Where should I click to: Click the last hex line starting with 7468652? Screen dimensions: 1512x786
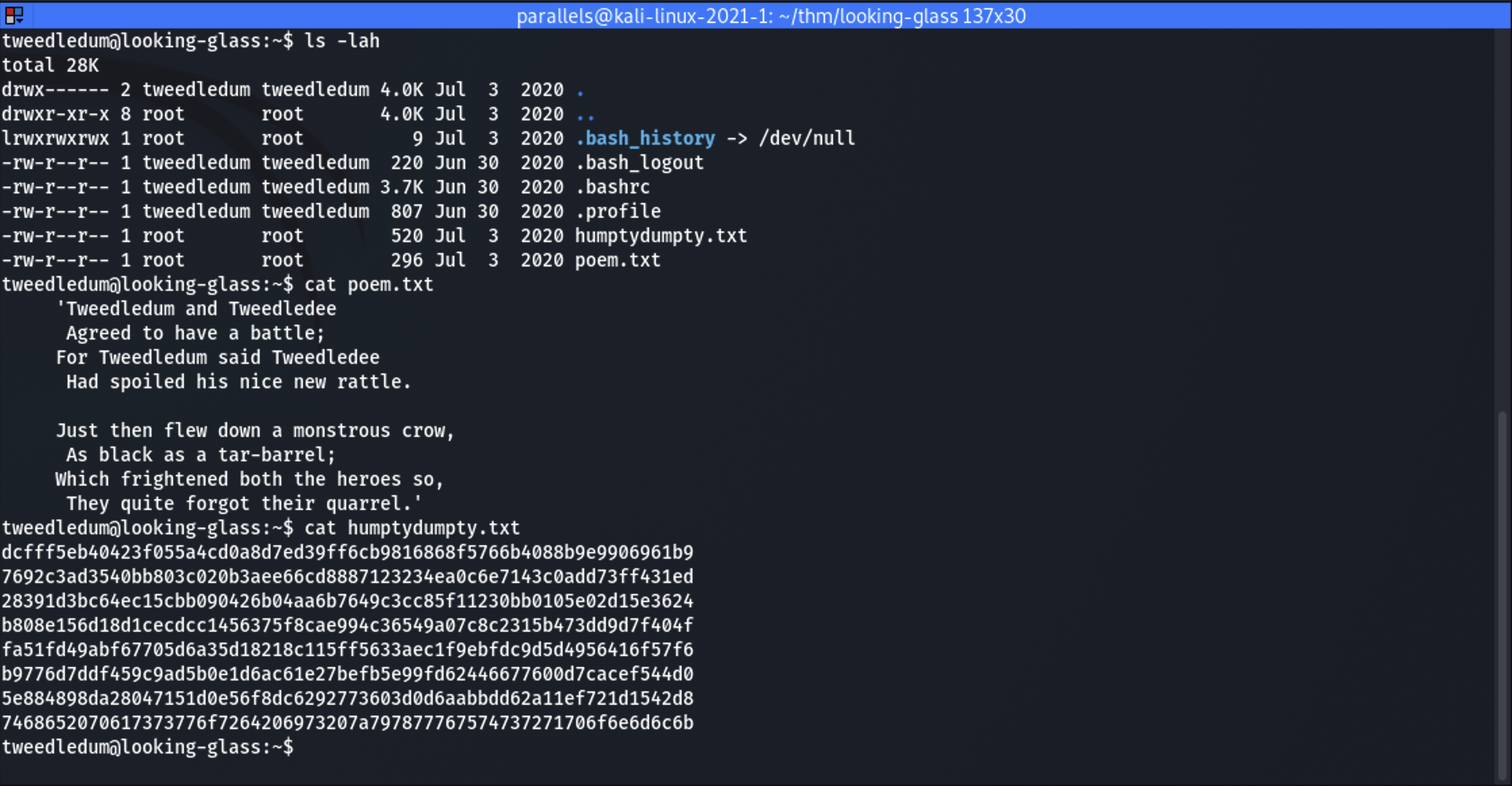click(x=348, y=723)
